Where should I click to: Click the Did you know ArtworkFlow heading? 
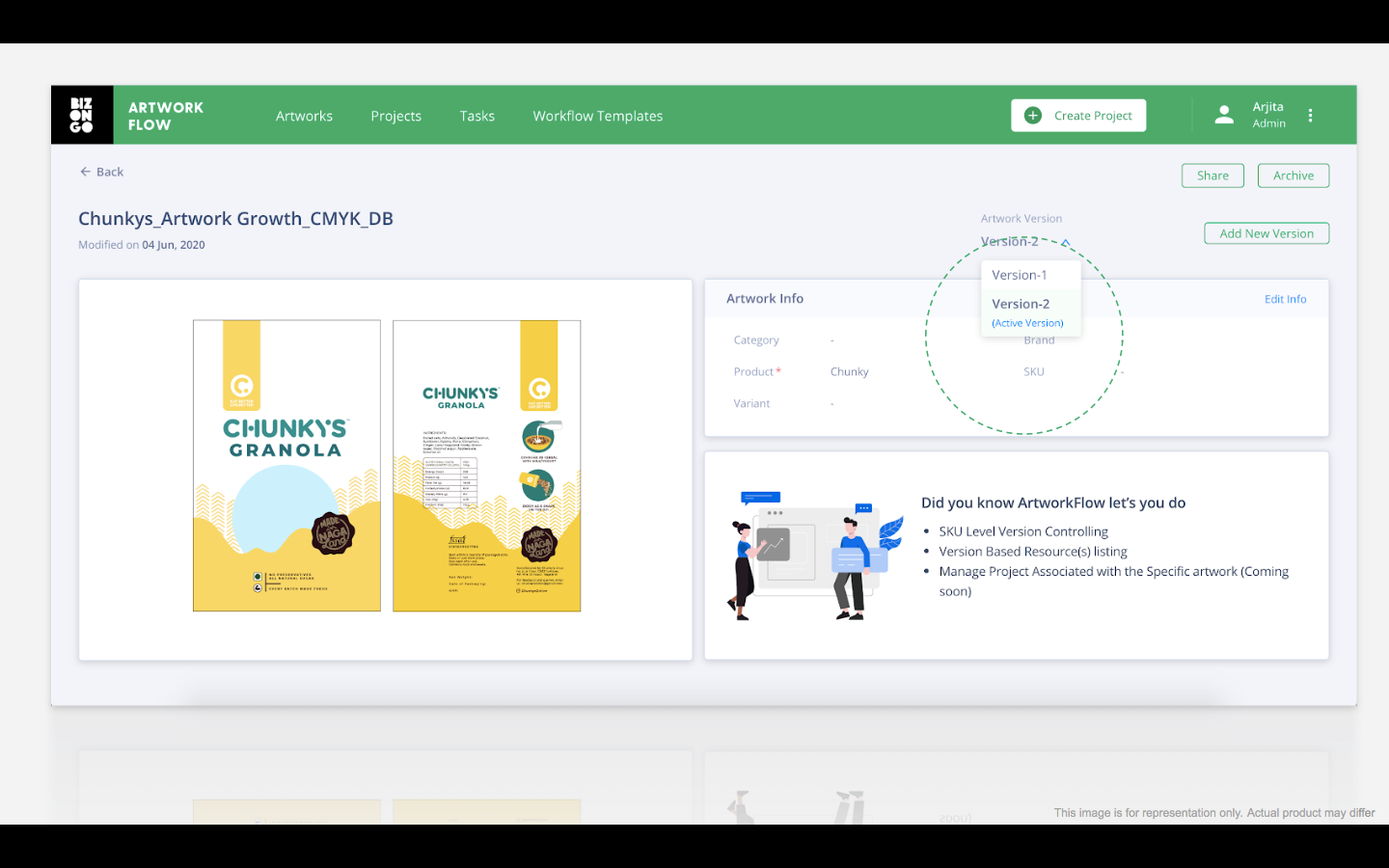click(1053, 502)
